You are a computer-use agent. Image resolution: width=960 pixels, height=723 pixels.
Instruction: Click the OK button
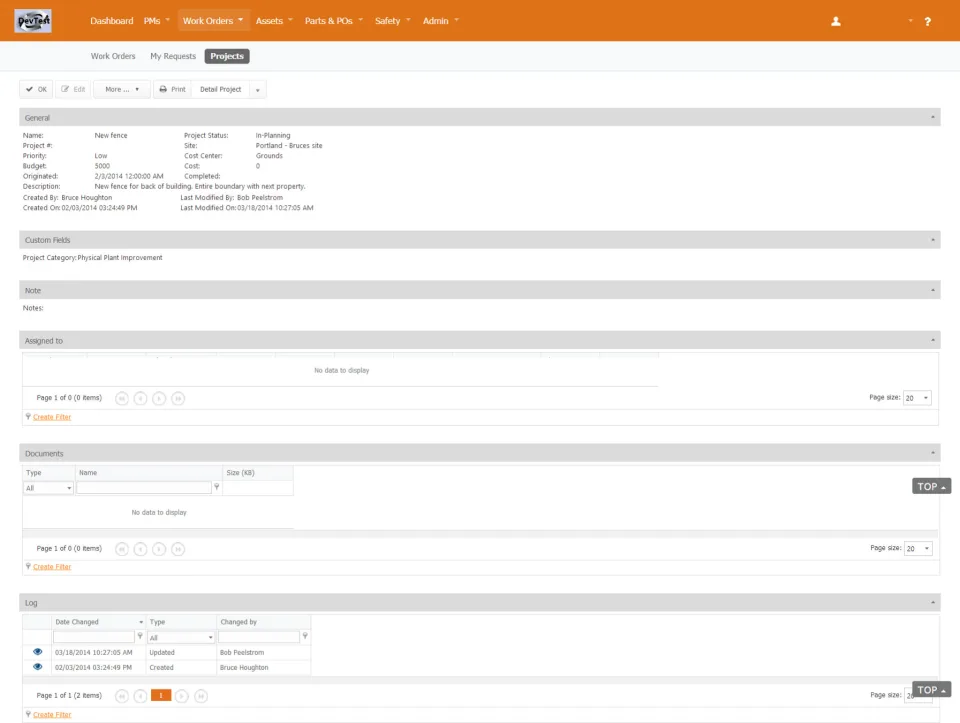(36, 89)
